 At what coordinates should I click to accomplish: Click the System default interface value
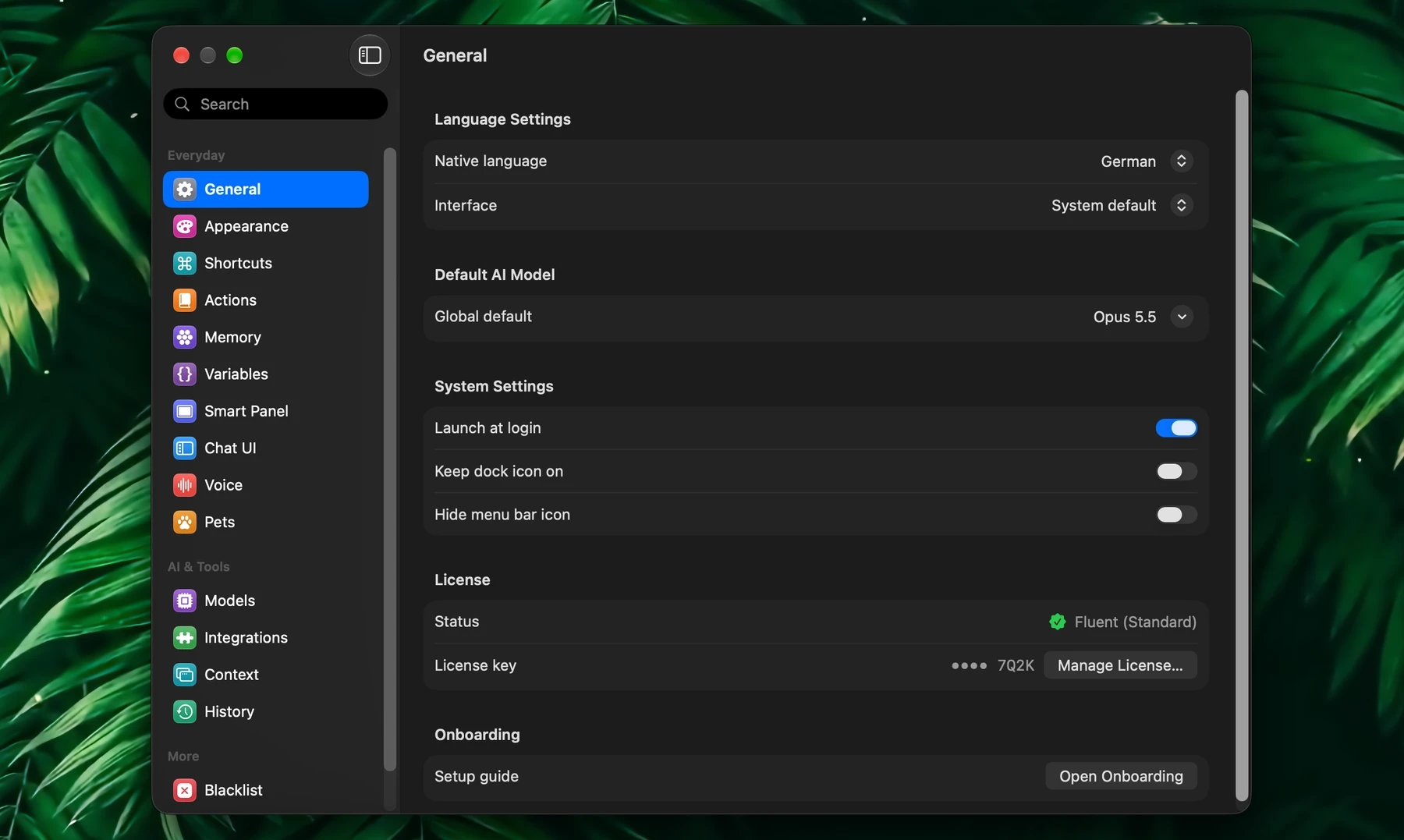[1104, 205]
